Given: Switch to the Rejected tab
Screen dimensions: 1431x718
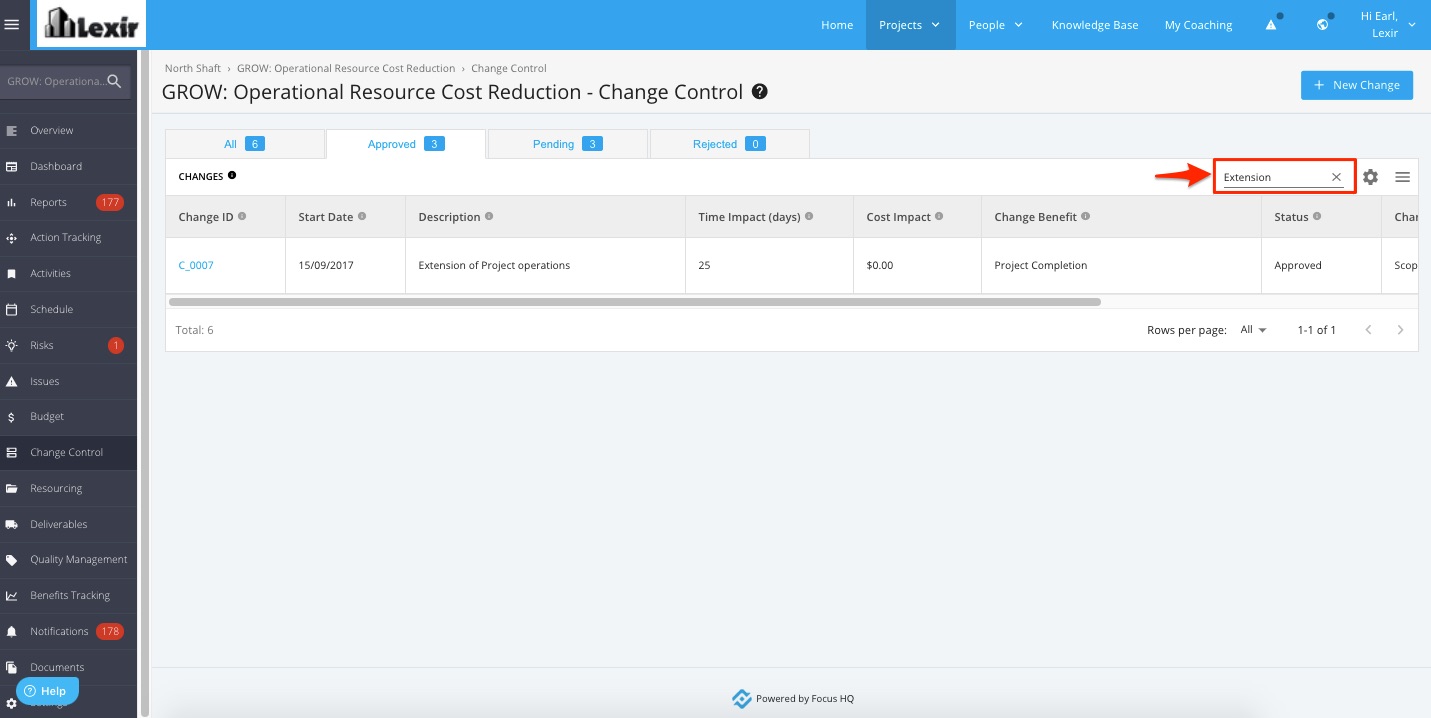Looking at the screenshot, I should point(729,144).
